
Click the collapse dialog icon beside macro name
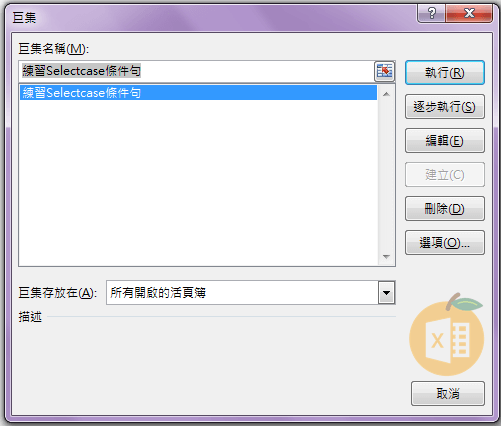[x=384, y=71]
